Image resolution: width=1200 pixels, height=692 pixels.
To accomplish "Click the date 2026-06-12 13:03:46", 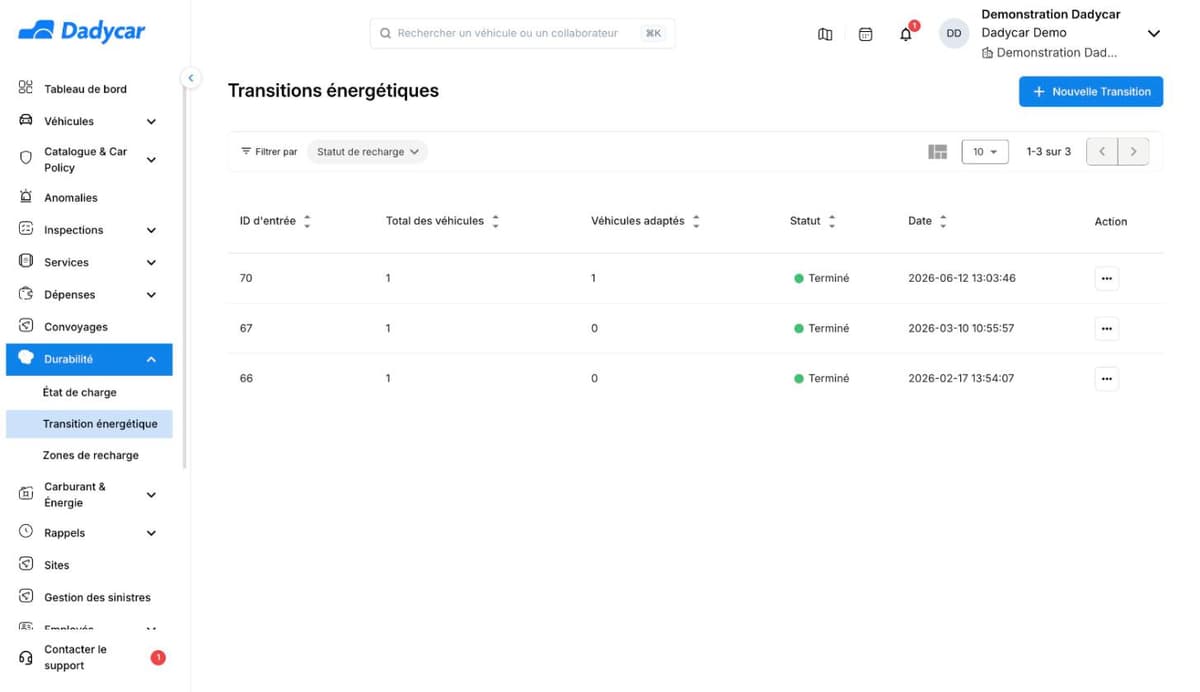I will (961, 278).
